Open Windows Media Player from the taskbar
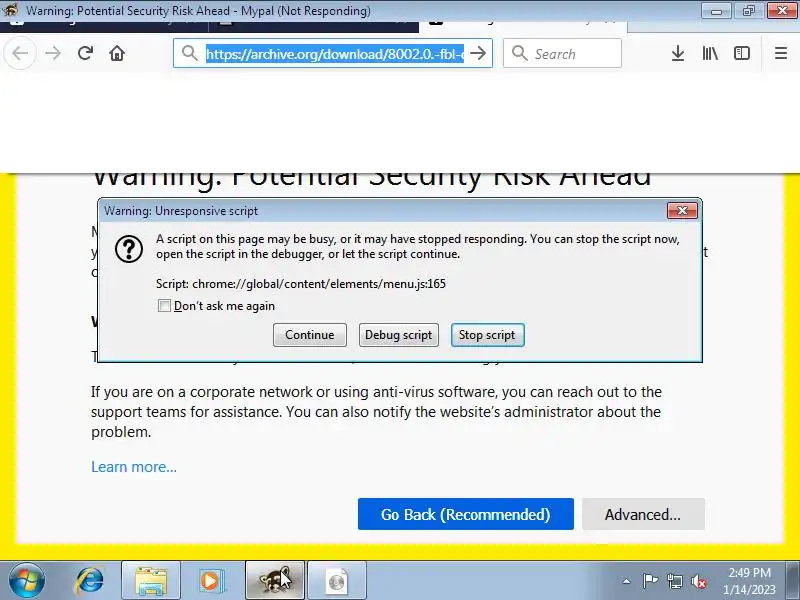This screenshot has width=800, height=600. [211, 581]
